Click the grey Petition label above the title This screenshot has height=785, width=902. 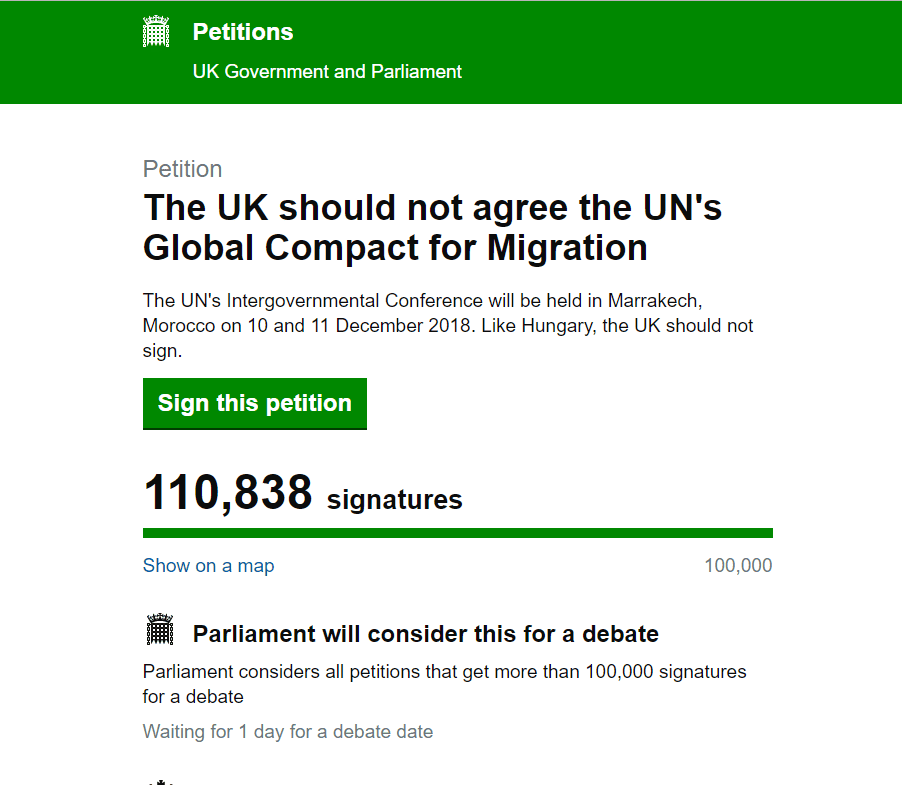pos(182,169)
